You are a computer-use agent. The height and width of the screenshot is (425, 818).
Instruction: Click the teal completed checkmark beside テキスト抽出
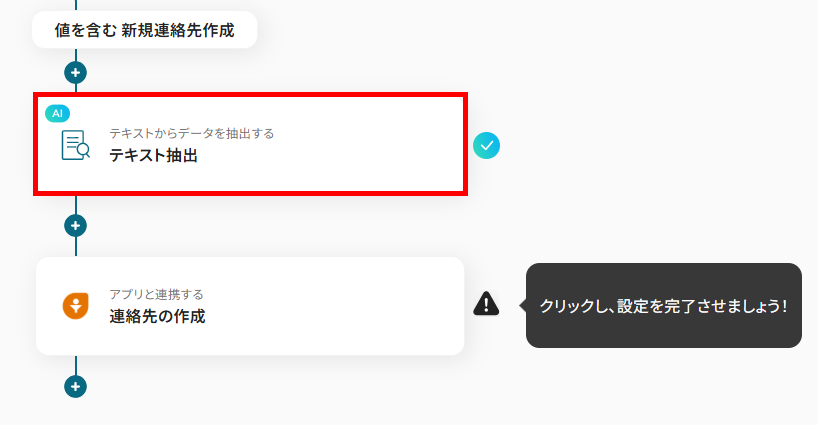486,145
